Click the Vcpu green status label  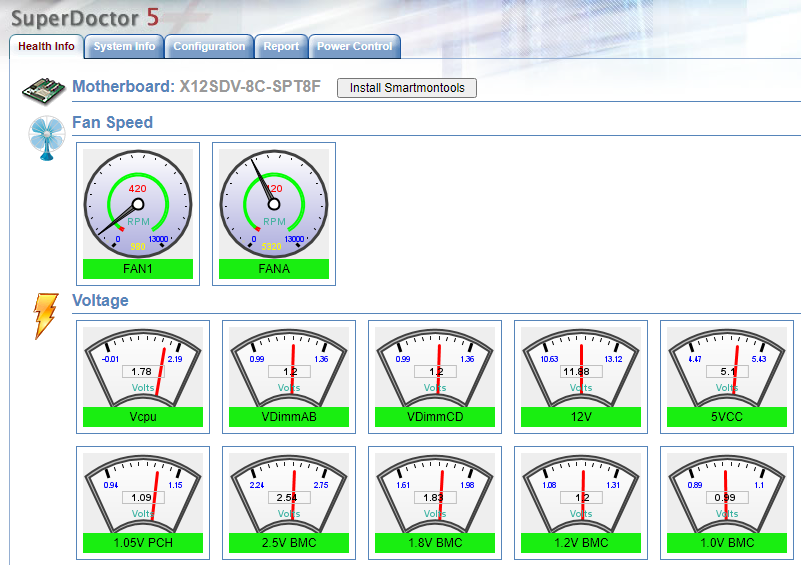tap(143, 417)
